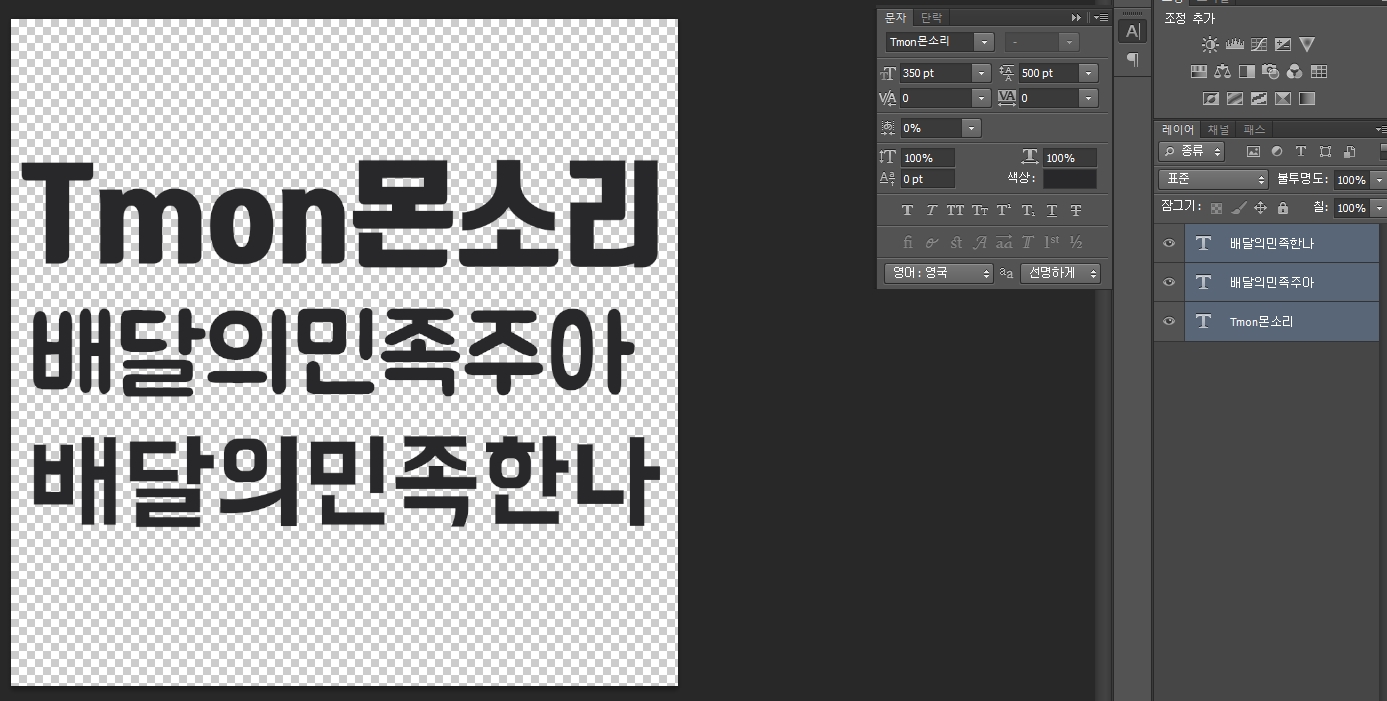Open the 색상 text color swatch
This screenshot has width=1387, height=701.
(1070, 179)
